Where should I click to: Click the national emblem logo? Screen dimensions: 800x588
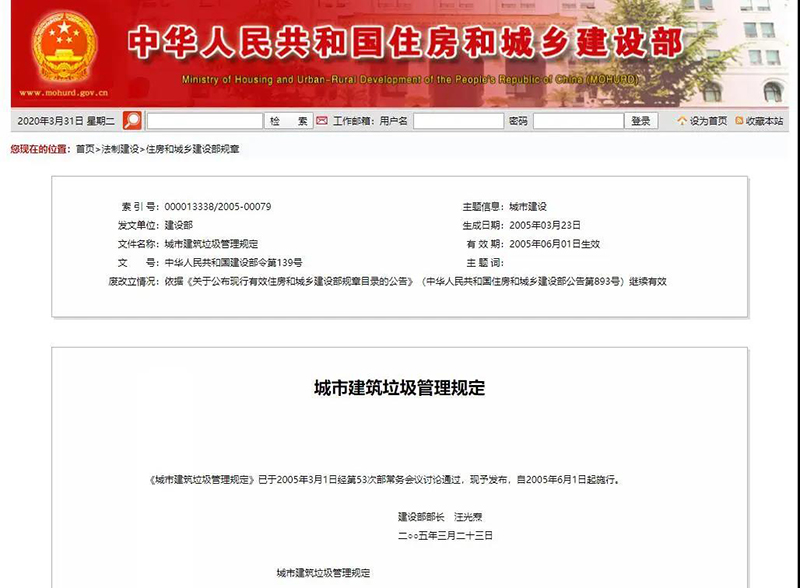click(x=64, y=48)
